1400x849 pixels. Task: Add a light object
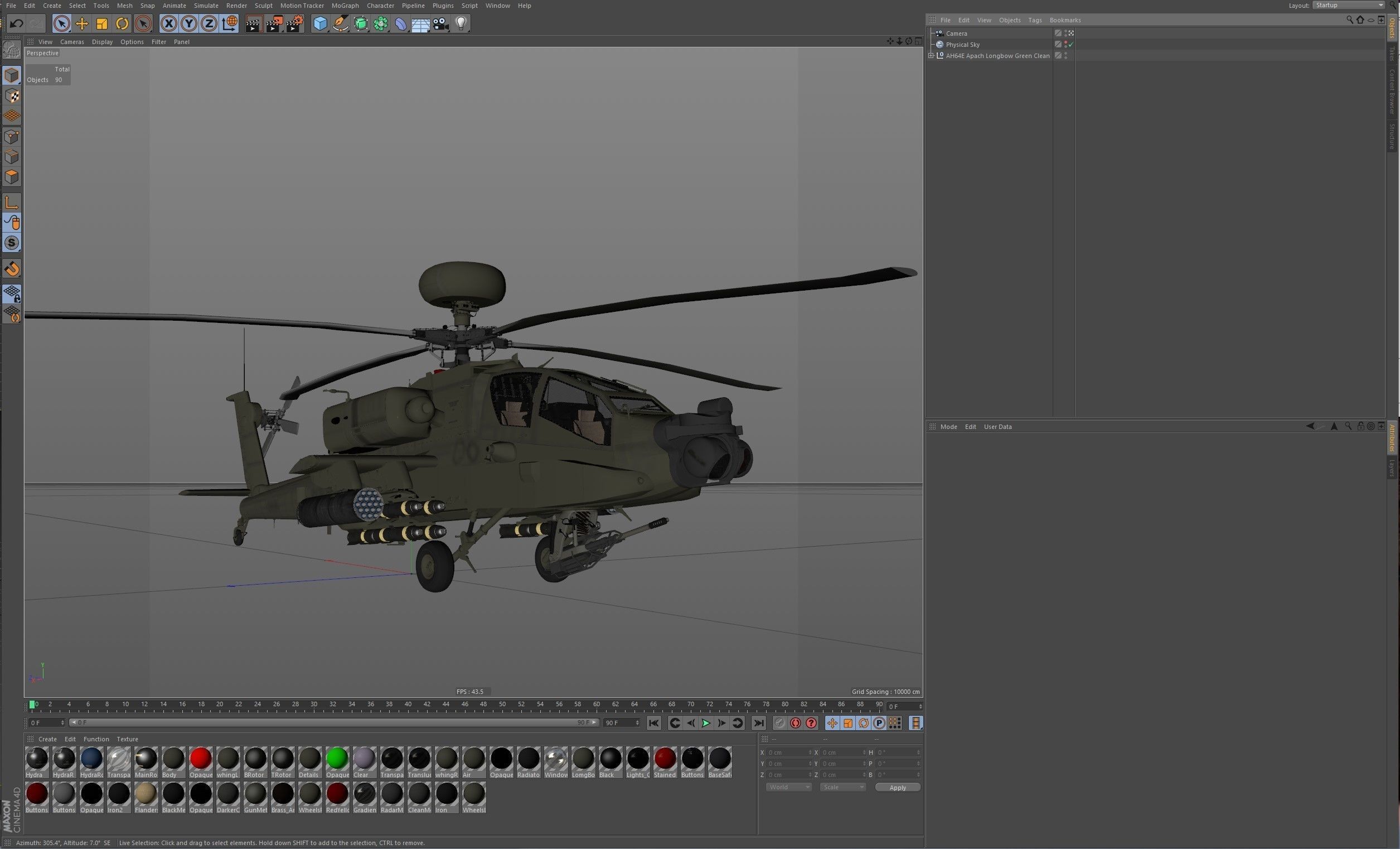click(x=461, y=23)
